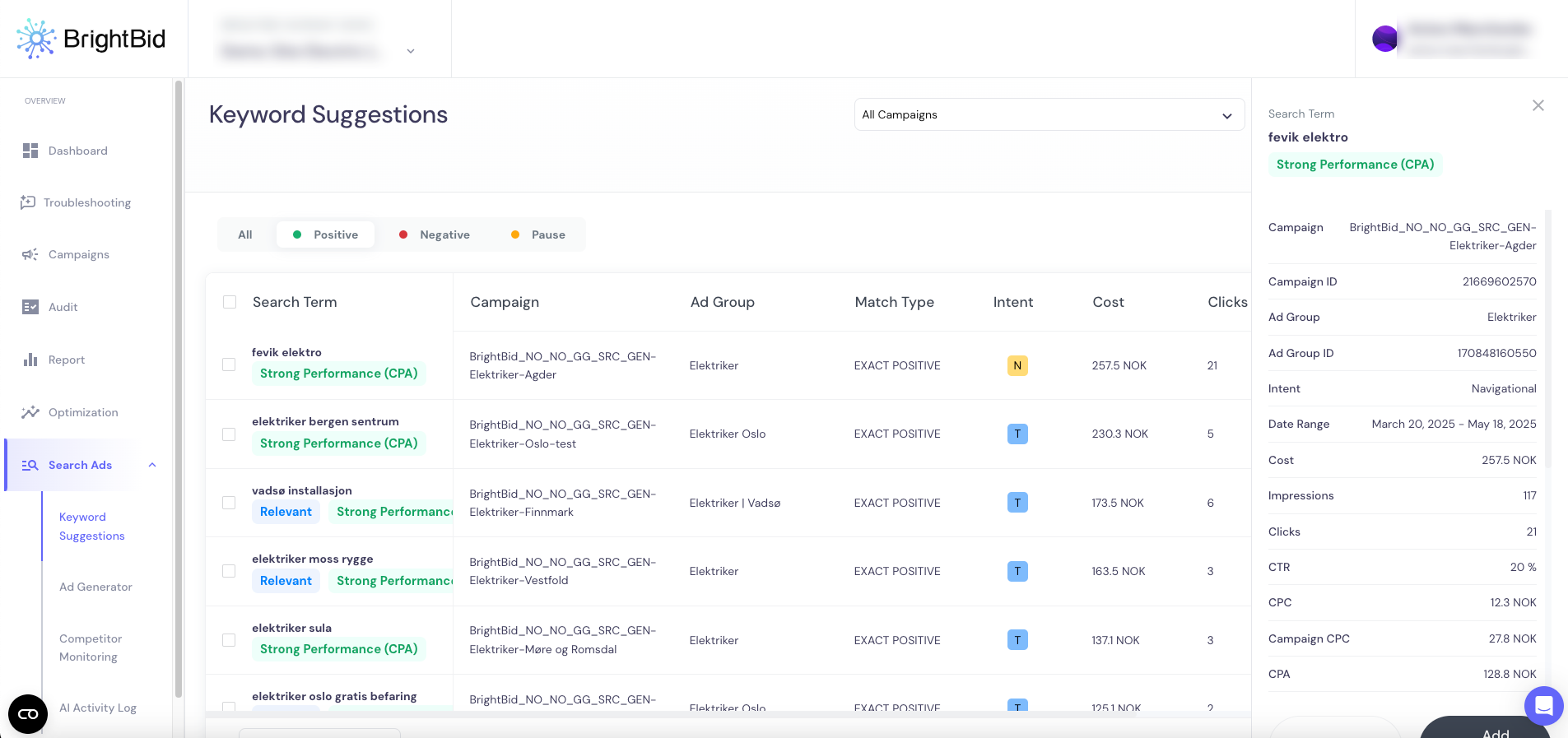The height and width of the screenshot is (738, 1568).
Task: Click the elektriker oslo gratis befaring term
Action: click(x=334, y=696)
